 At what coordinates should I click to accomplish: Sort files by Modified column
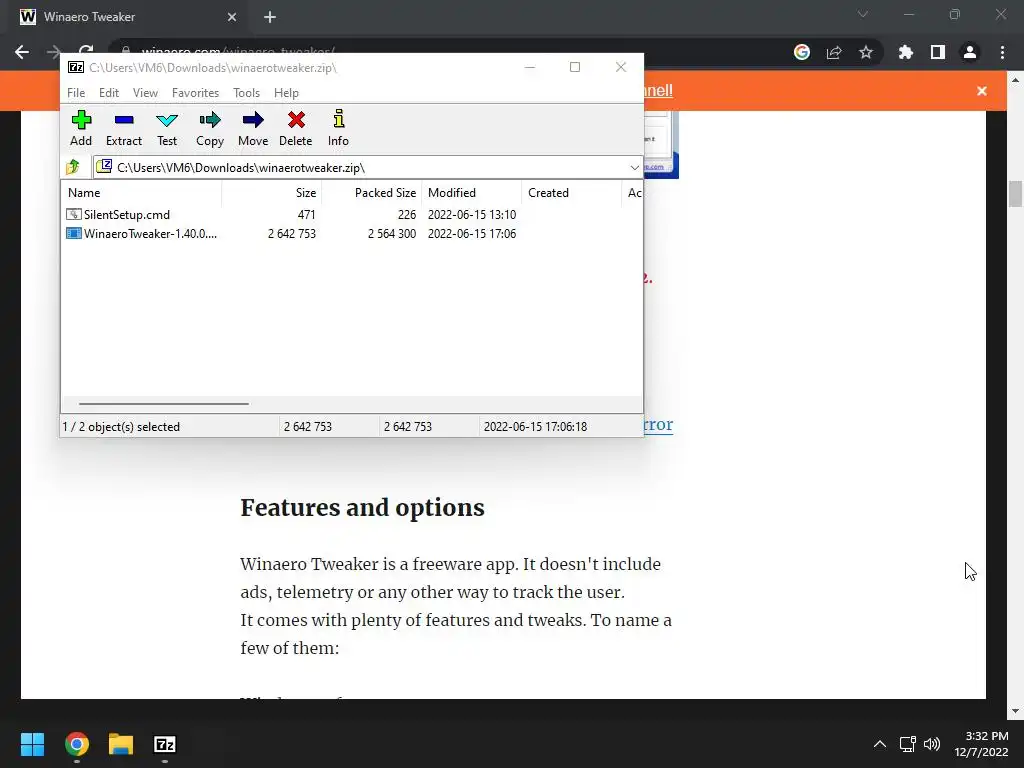(x=472, y=193)
